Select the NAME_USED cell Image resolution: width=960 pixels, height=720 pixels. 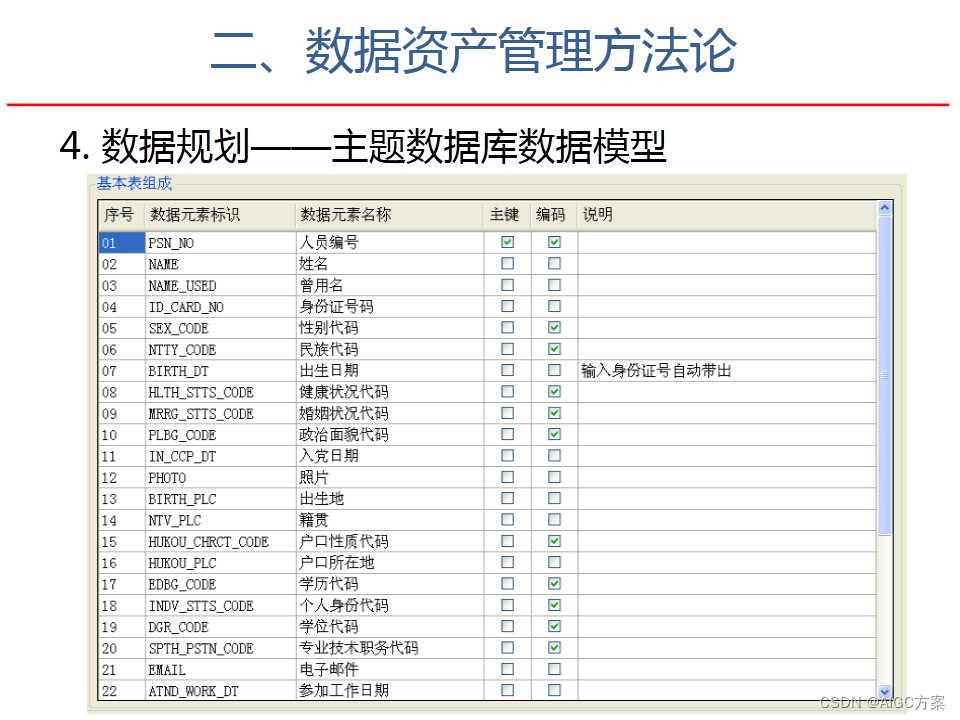pyautogui.click(x=220, y=285)
